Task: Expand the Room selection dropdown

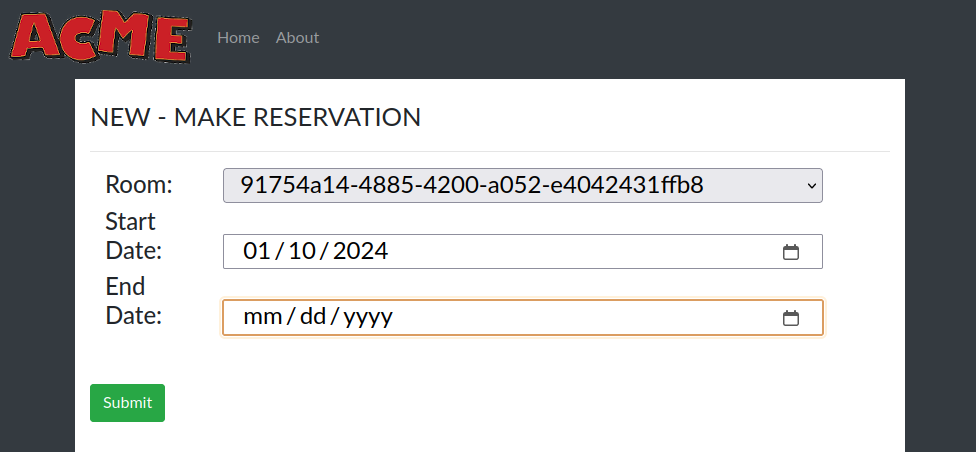Action: pyautogui.click(x=522, y=185)
